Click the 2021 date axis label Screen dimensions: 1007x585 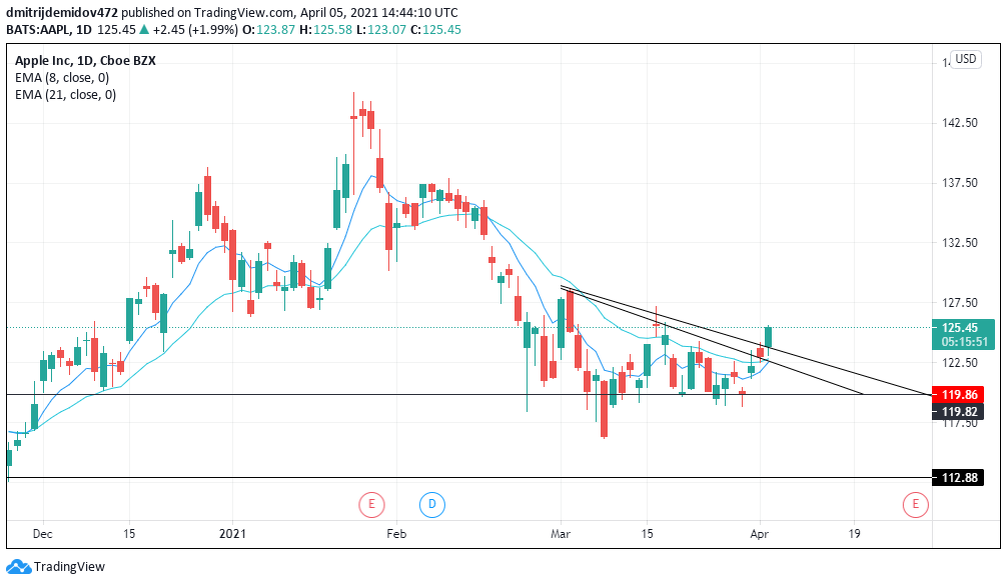click(x=232, y=534)
